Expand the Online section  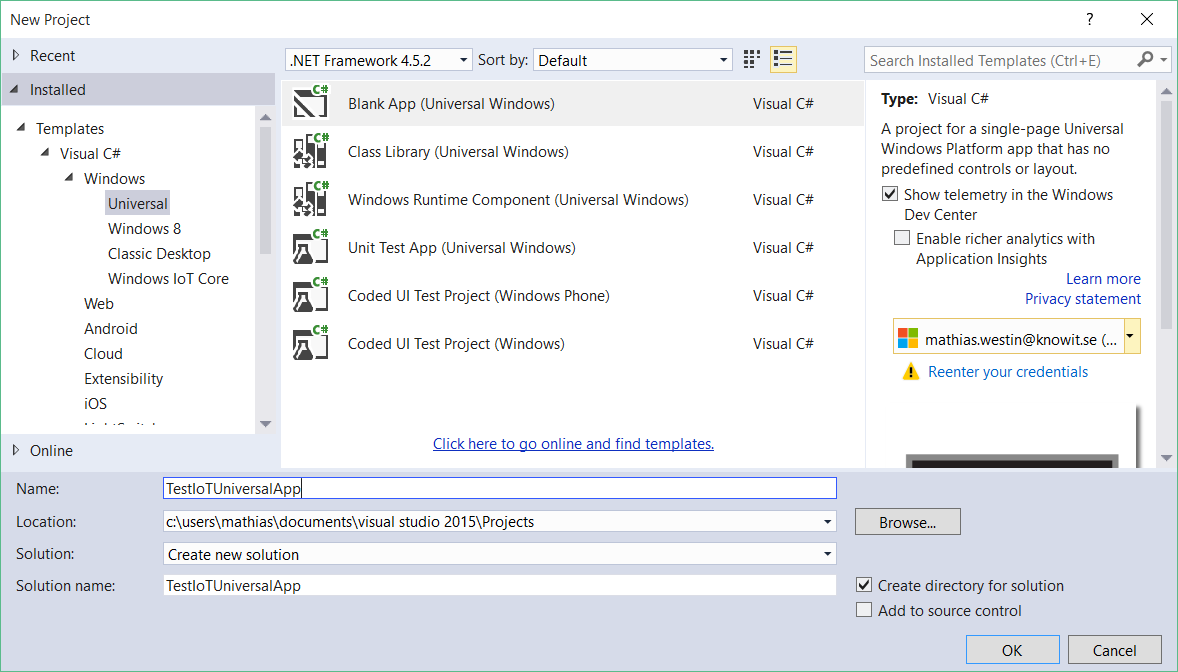[x=16, y=450]
